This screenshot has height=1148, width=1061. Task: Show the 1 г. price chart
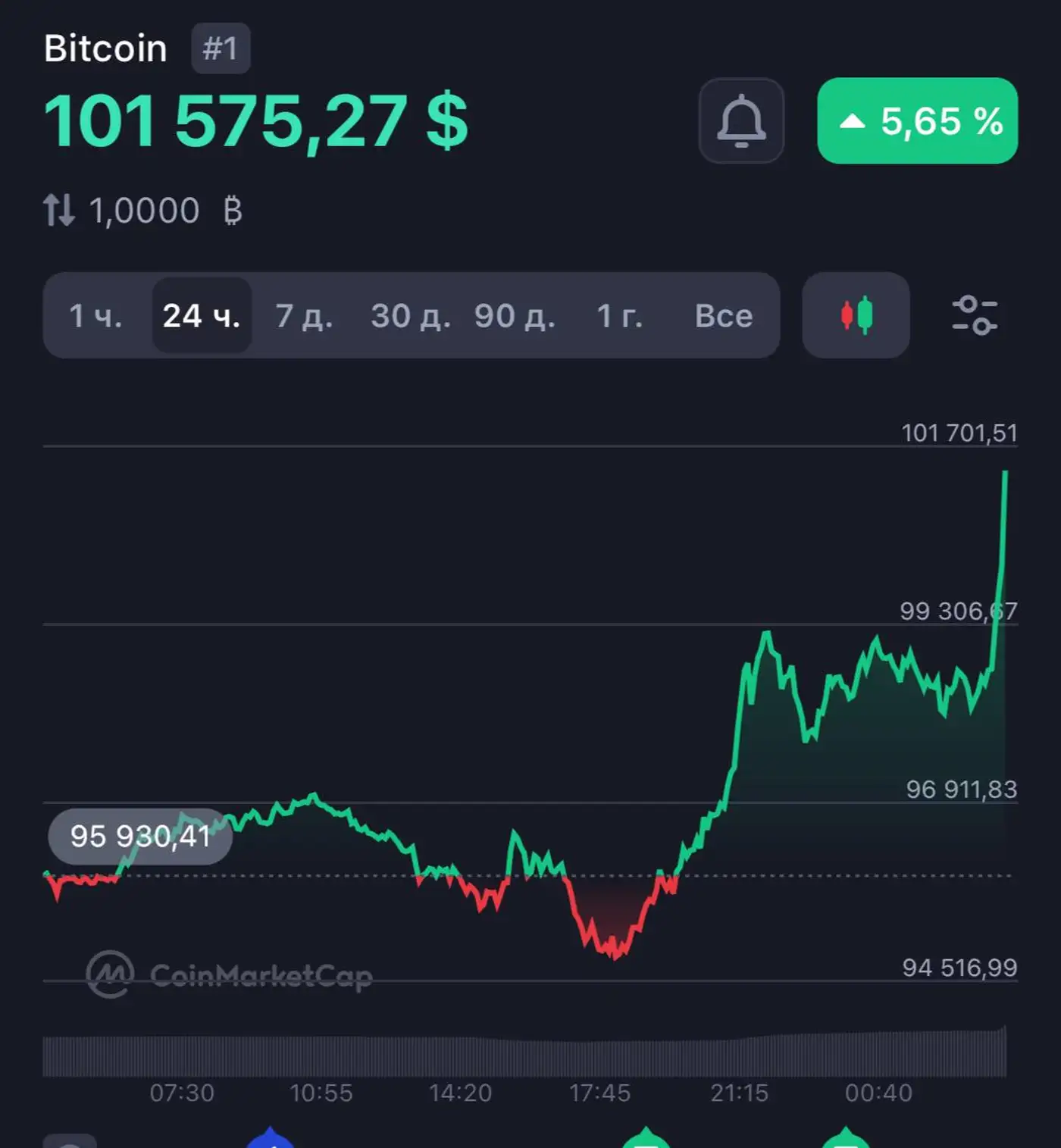(x=619, y=316)
